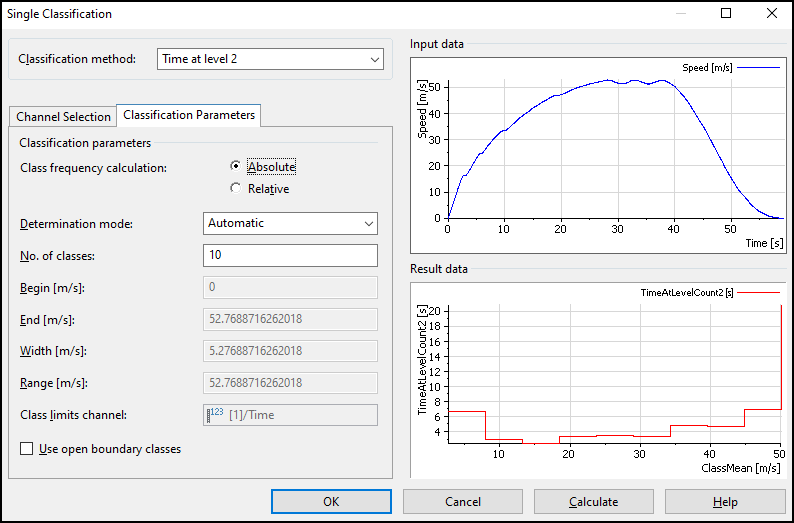Click the Cancel button
Screen dimensions: 794x523
(x=462, y=501)
